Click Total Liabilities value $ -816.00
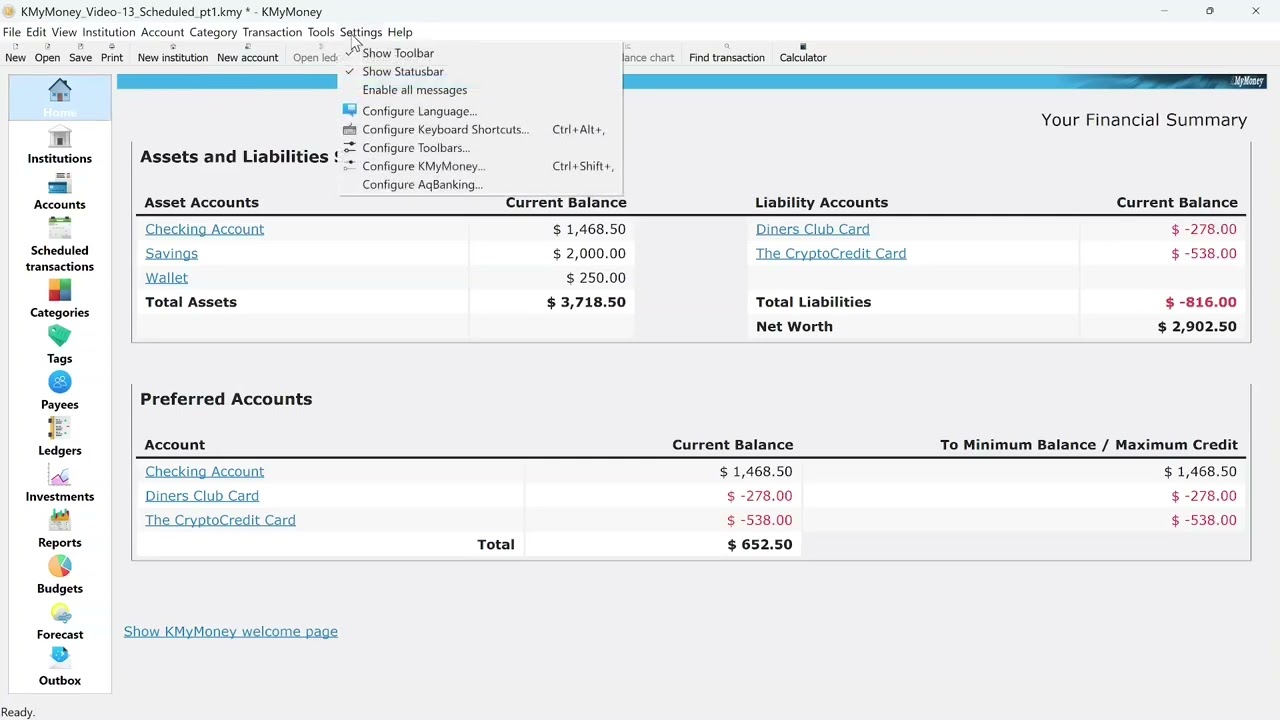Screen dimensions: 1280x720 pyautogui.click(x=1201, y=302)
